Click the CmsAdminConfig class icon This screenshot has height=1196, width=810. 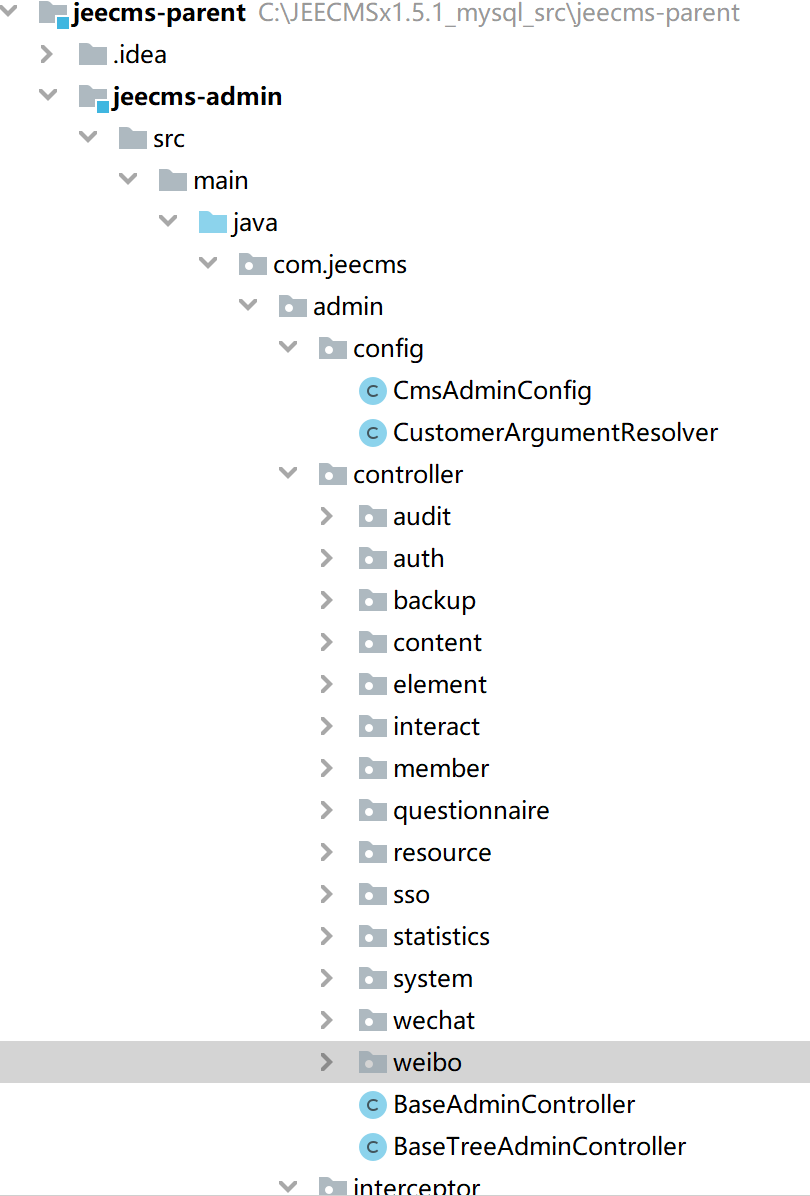(372, 391)
